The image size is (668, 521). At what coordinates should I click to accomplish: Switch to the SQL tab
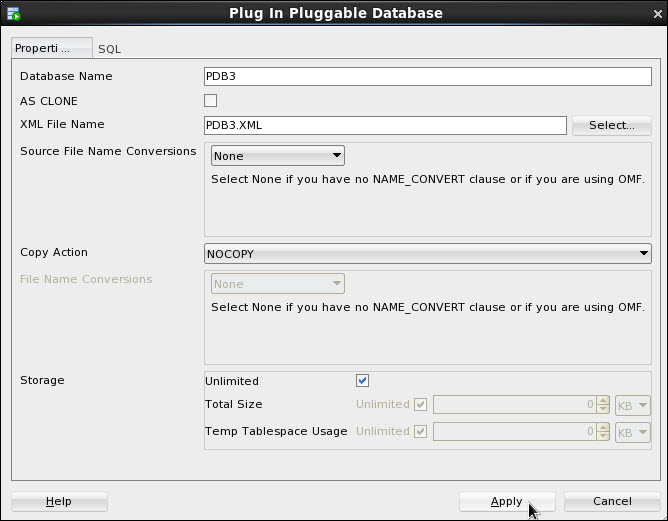[110, 49]
